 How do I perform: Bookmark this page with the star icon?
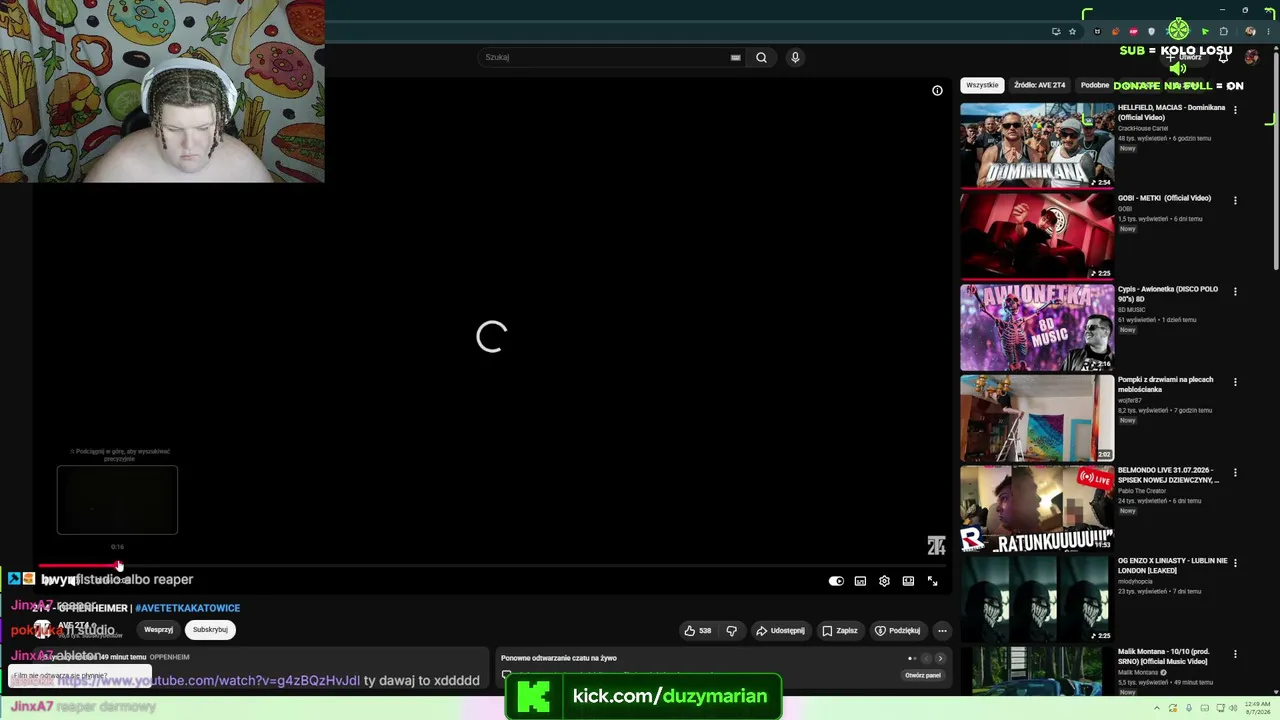point(1072,31)
